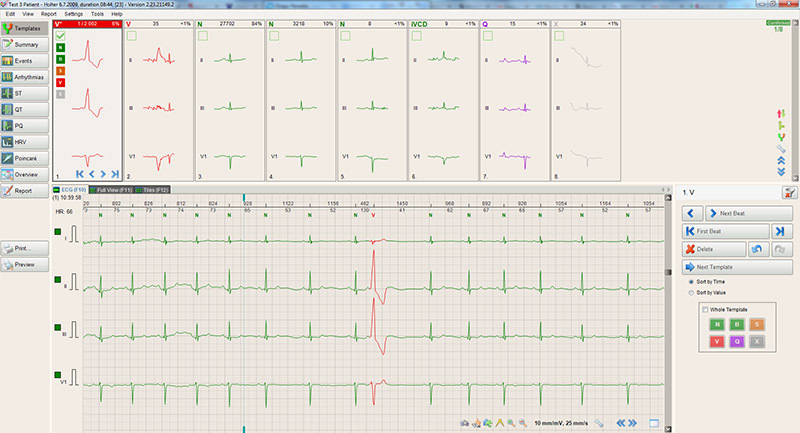Viewport: 800px width, 433px height.
Task: Click the Print... button
Action: click(x=24, y=248)
